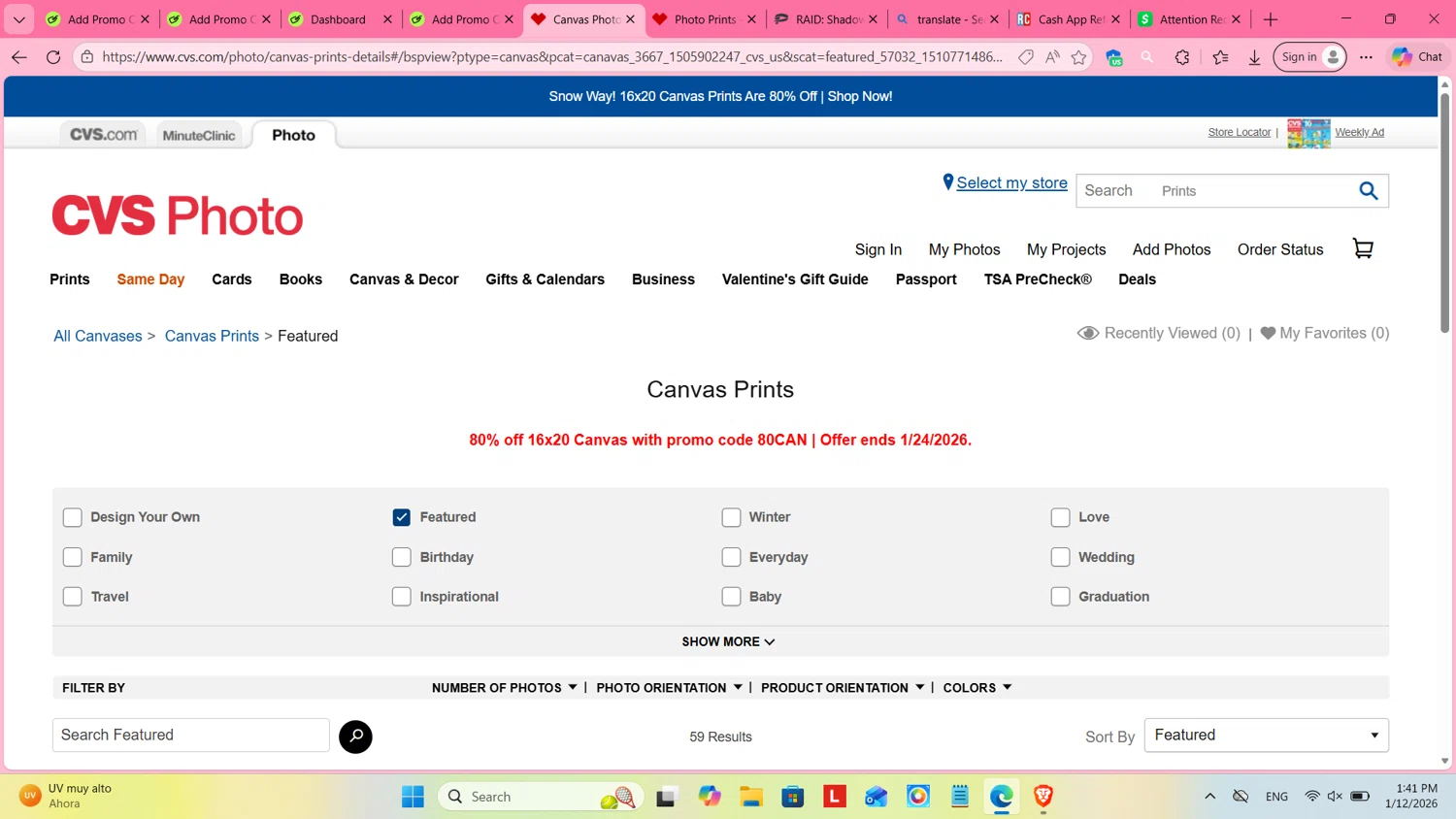1456x819 pixels.
Task: Click the store location pin icon
Action: click(x=948, y=182)
